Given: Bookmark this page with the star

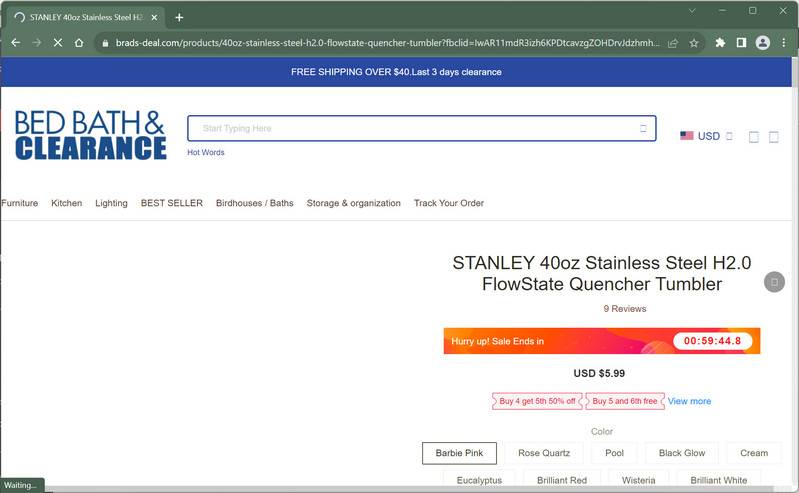Looking at the screenshot, I should 694,43.
